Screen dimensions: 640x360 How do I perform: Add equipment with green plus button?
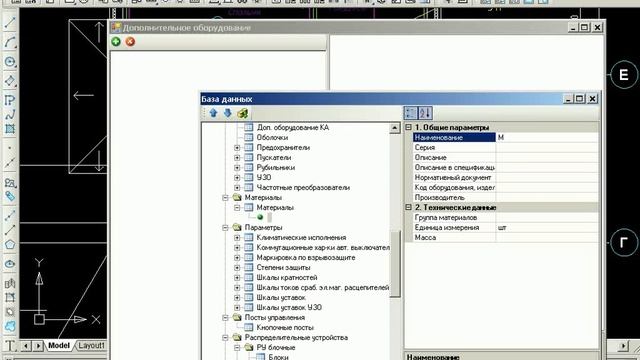(x=116, y=41)
